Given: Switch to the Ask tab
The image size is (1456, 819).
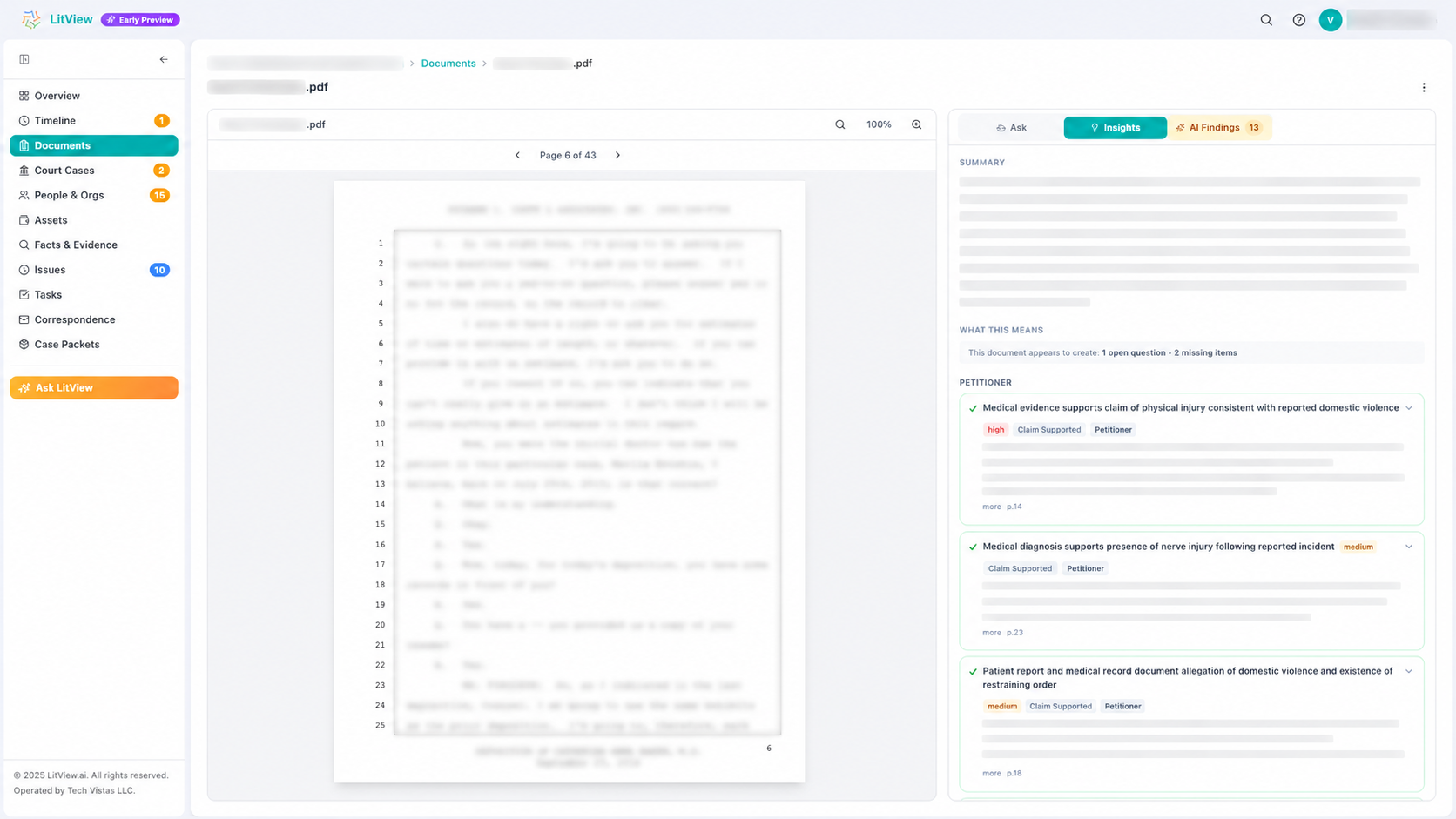Looking at the screenshot, I should coord(1011,128).
